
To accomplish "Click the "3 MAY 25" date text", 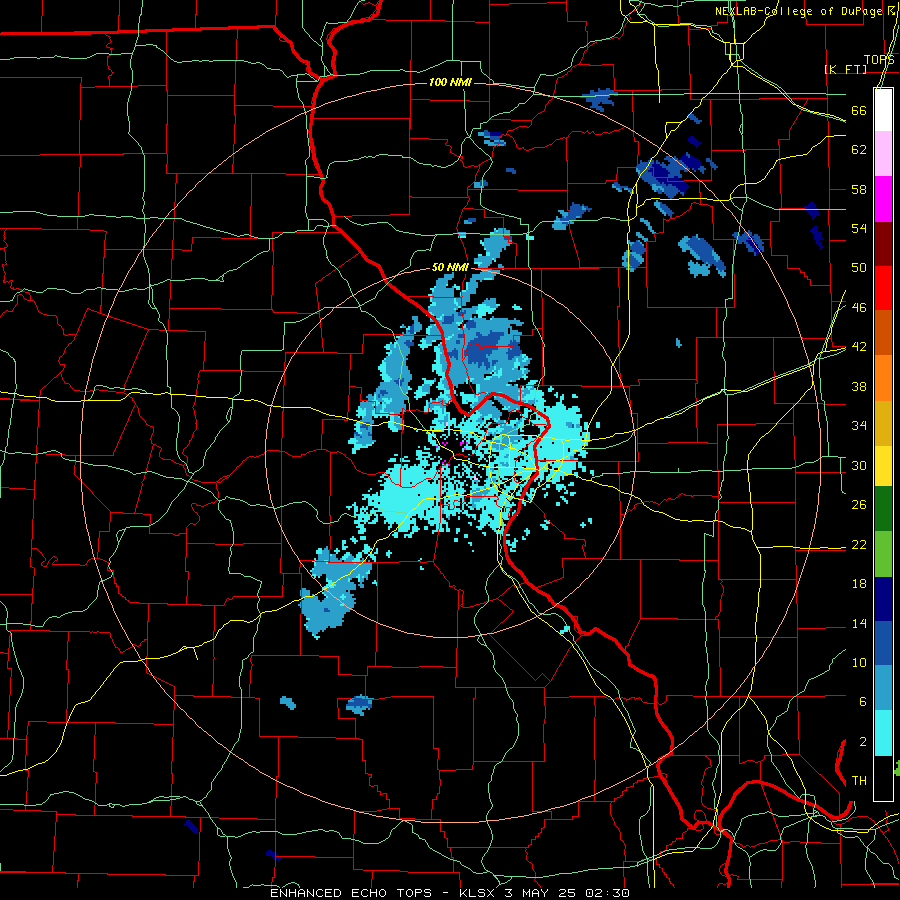I will tap(541, 893).
